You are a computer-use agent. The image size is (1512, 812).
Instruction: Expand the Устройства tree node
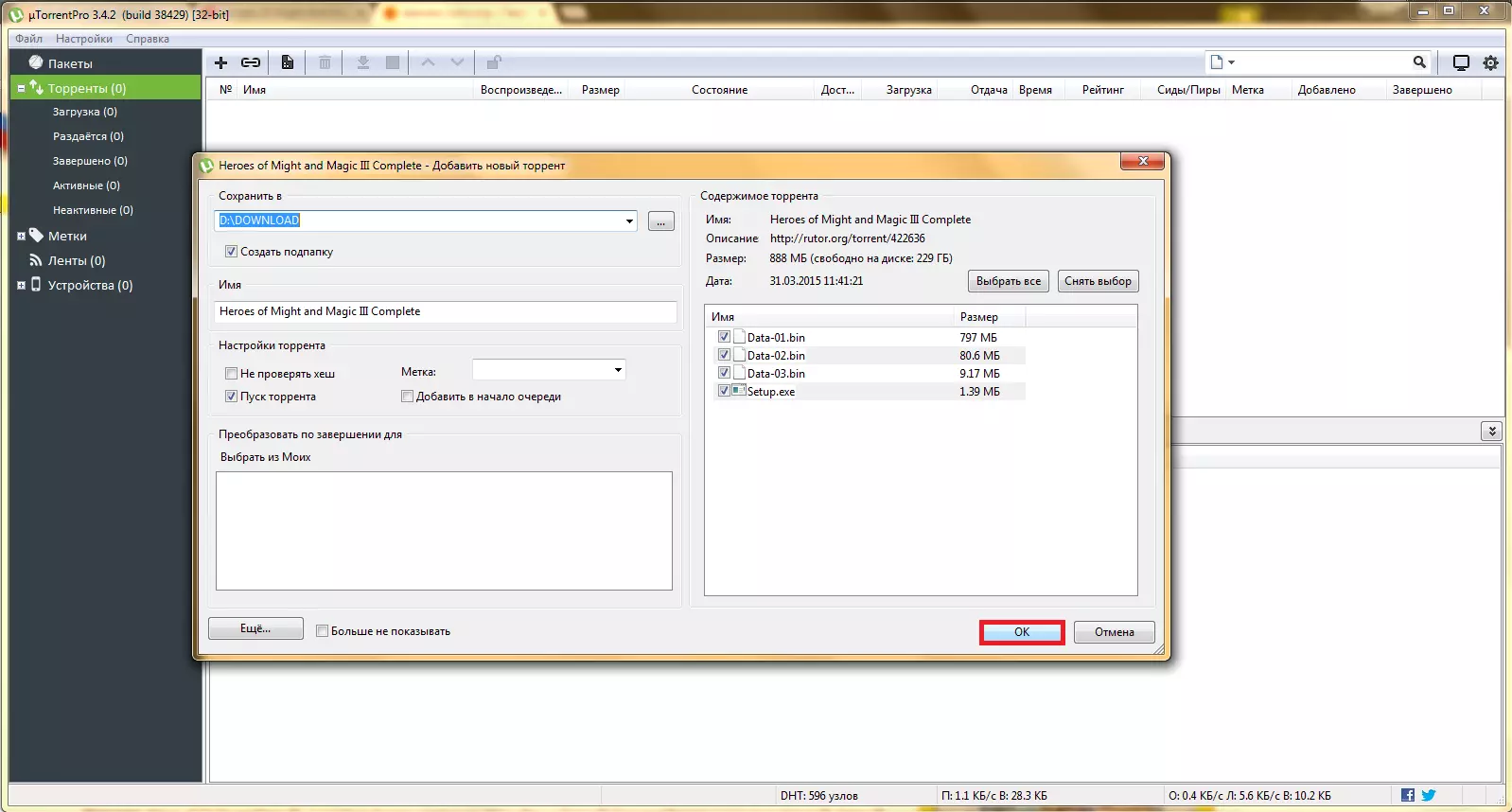(x=21, y=285)
